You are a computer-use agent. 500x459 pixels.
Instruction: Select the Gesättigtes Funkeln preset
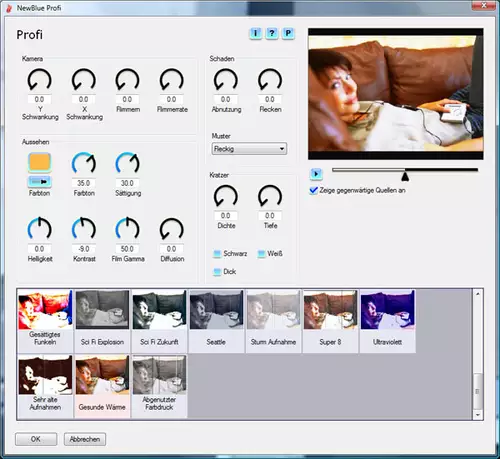(x=45, y=321)
